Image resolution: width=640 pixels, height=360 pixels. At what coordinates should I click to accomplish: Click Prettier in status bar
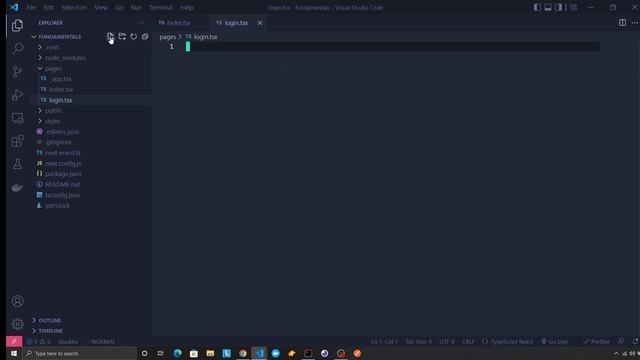(x=596, y=341)
